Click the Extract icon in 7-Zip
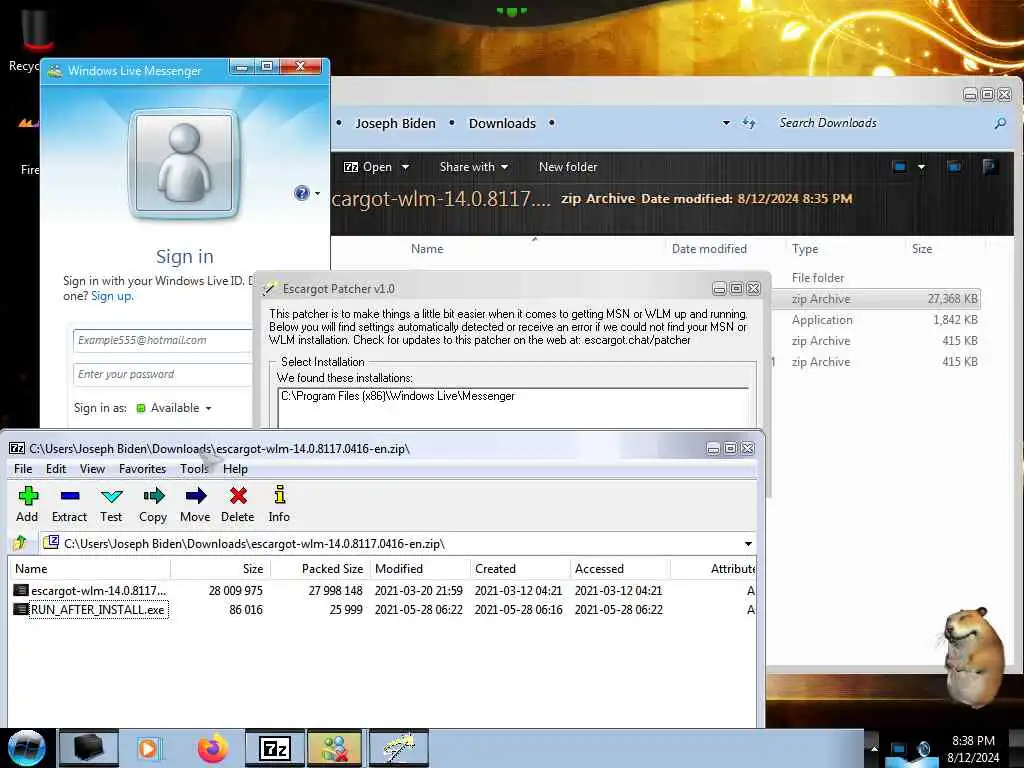1024x768 pixels. pyautogui.click(x=69, y=504)
